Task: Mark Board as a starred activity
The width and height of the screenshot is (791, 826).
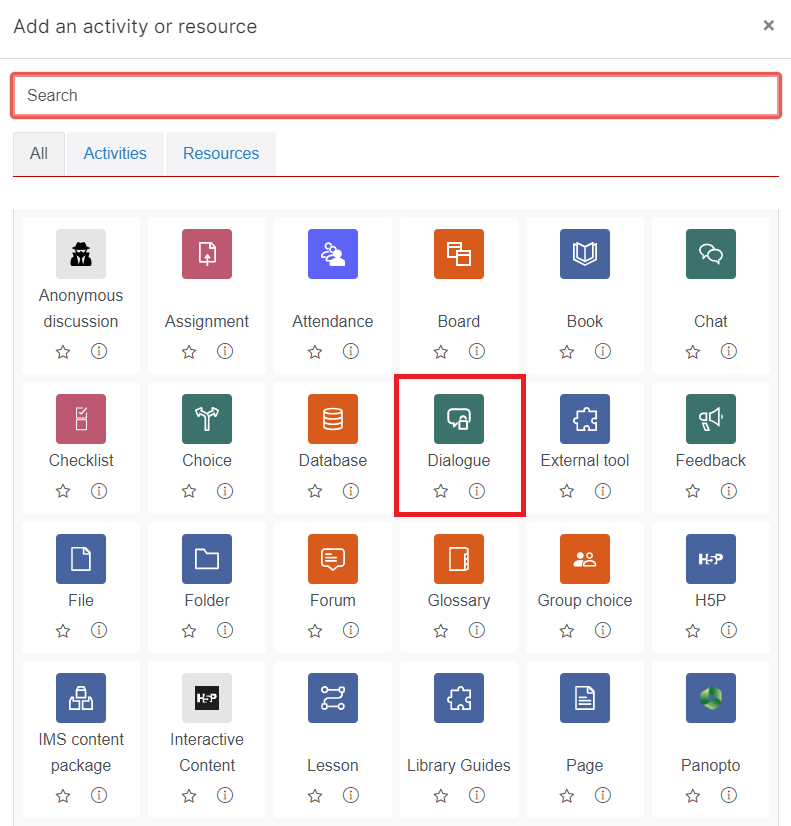Action: pyautogui.click(x=441, y=351)
